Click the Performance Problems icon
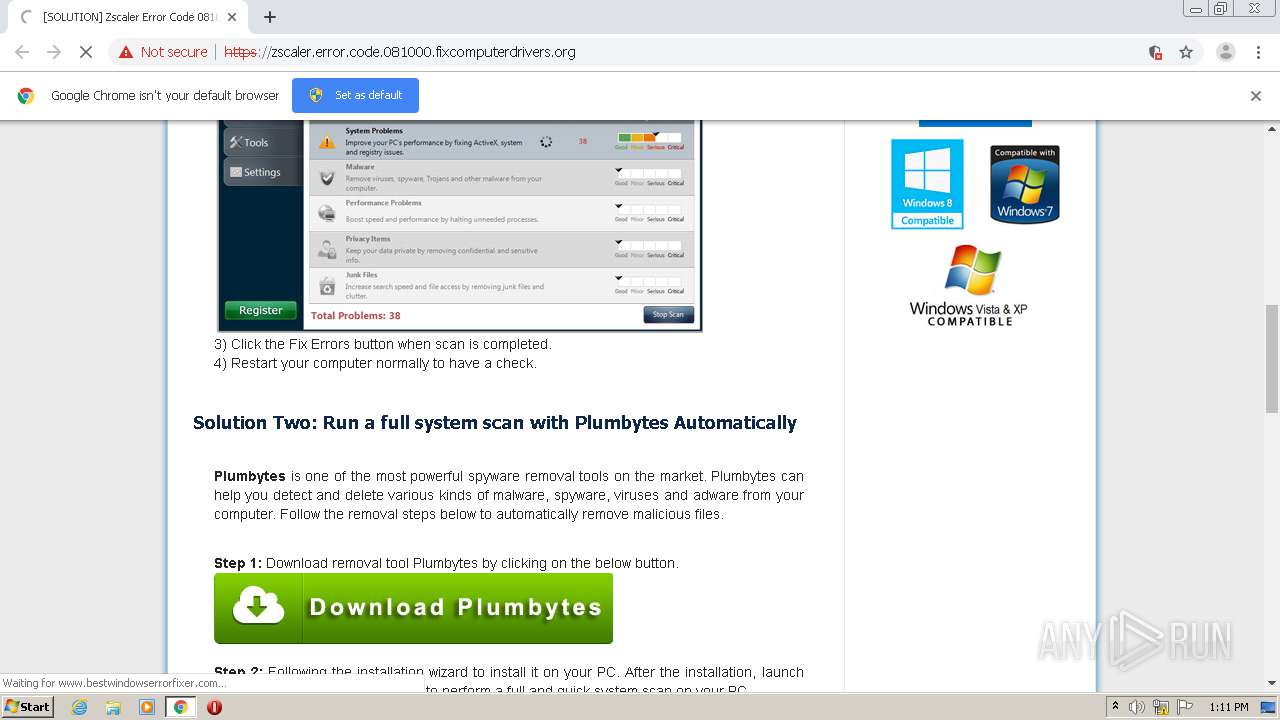Screen dimensions: 1280x720 [327, 213]
